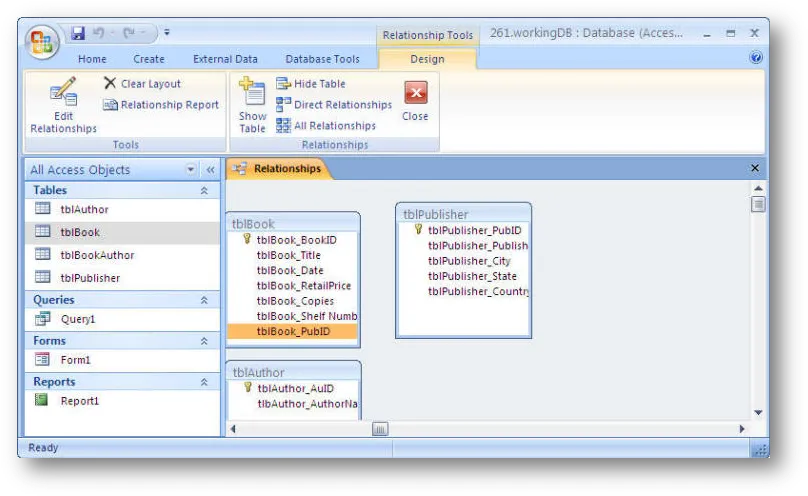The image size is (808, 496).
Task: Click tblAuthor_AuID key field
Action: pyautogui.click(x=294, y=388)
